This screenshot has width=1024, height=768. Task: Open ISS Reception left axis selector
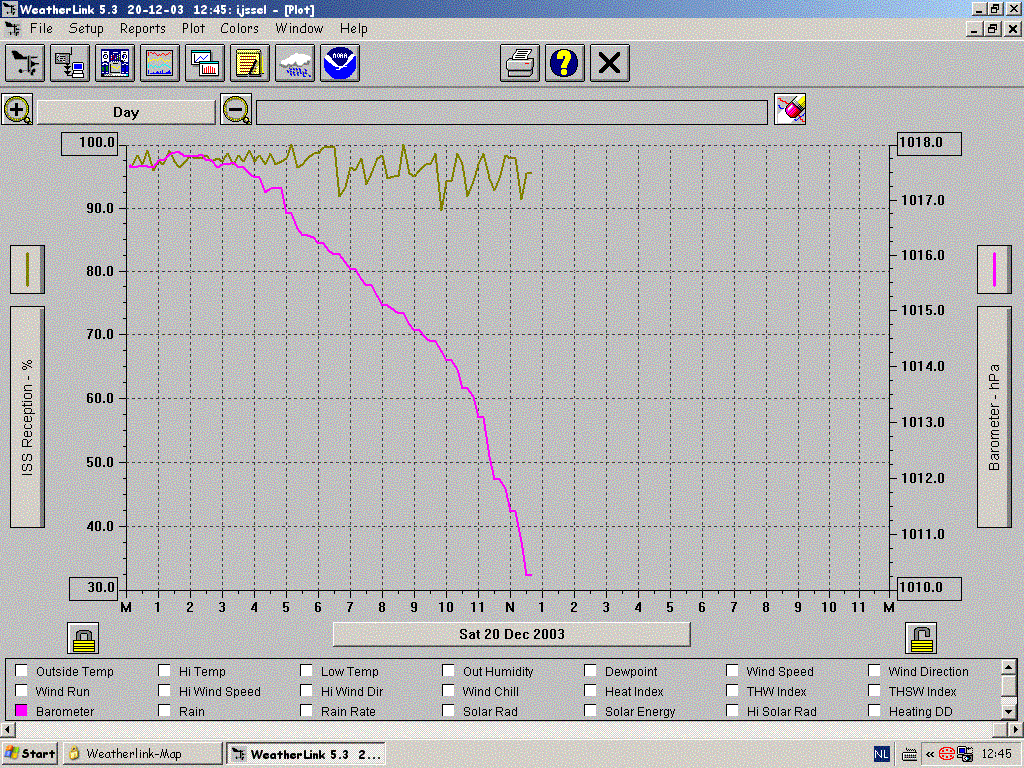27,417
